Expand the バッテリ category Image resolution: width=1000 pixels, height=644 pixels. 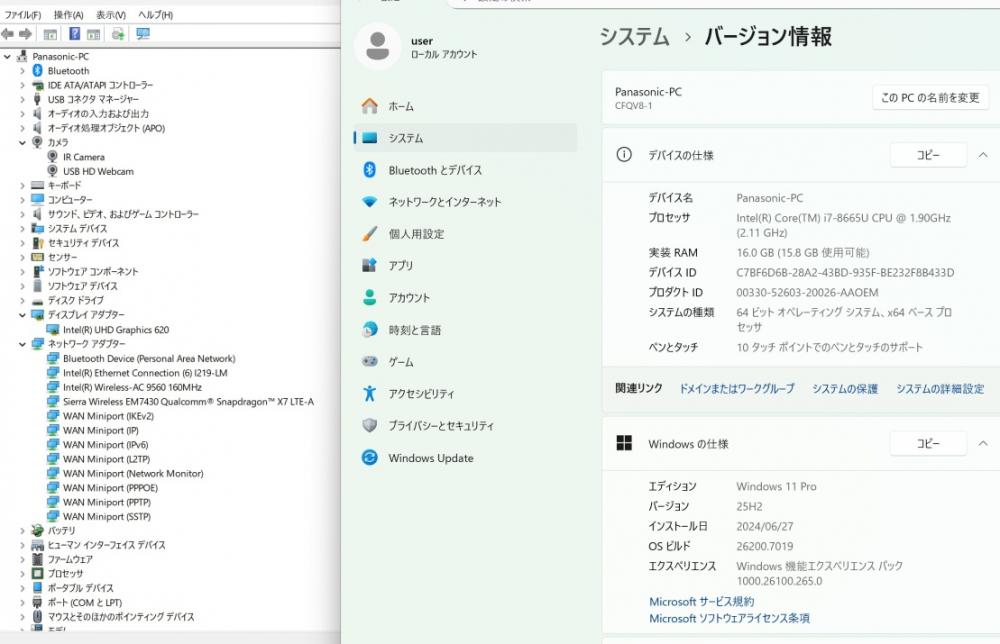[x=22, y=531]
